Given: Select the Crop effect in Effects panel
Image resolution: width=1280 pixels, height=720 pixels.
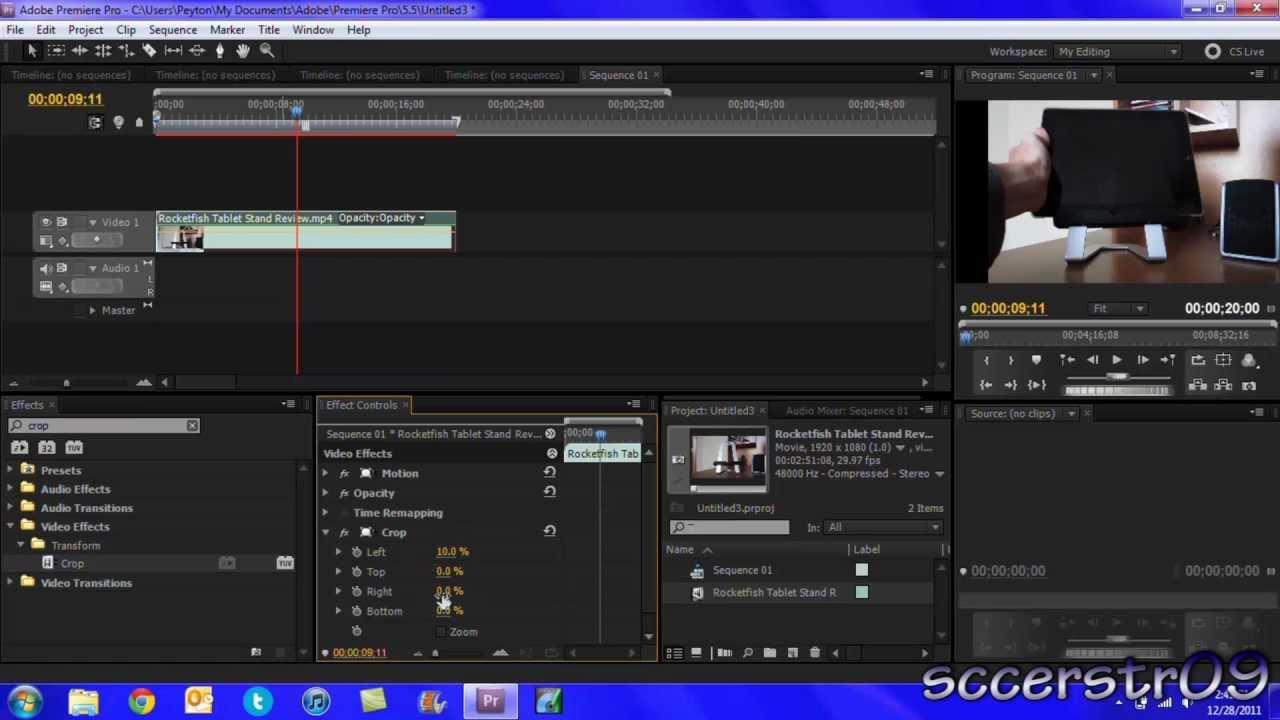Looking at the screenshot, I should coord(72,564).
